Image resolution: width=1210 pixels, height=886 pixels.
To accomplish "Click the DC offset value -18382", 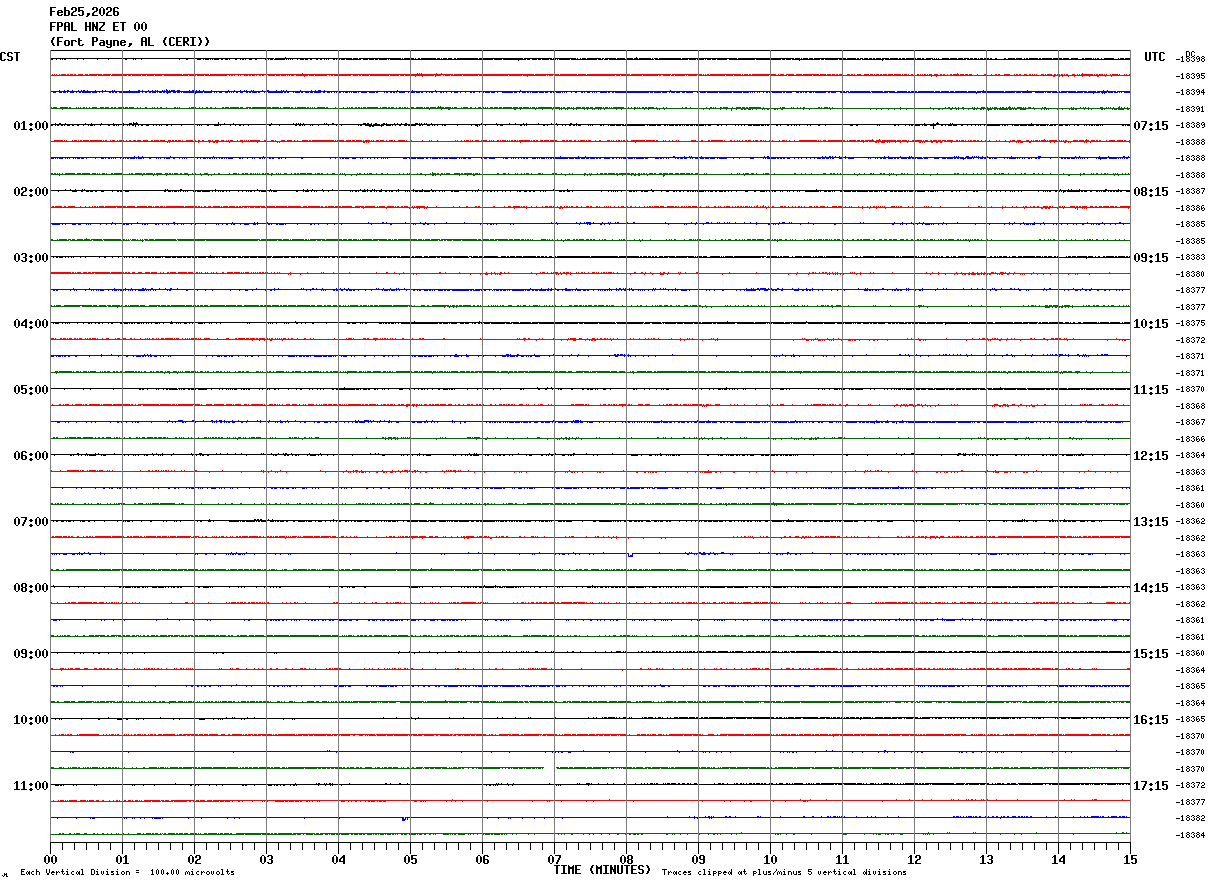I will click(1191, 818).
